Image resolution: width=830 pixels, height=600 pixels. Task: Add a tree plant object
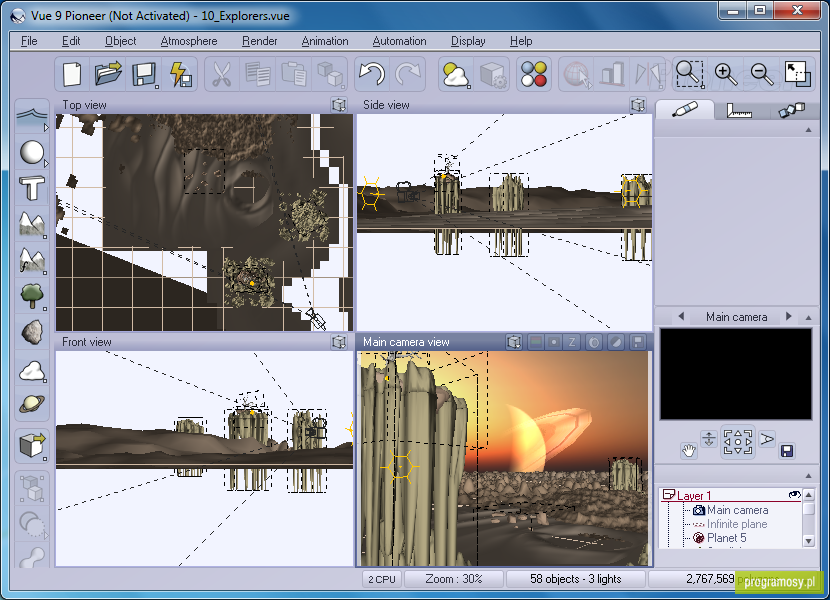[32, 296]
